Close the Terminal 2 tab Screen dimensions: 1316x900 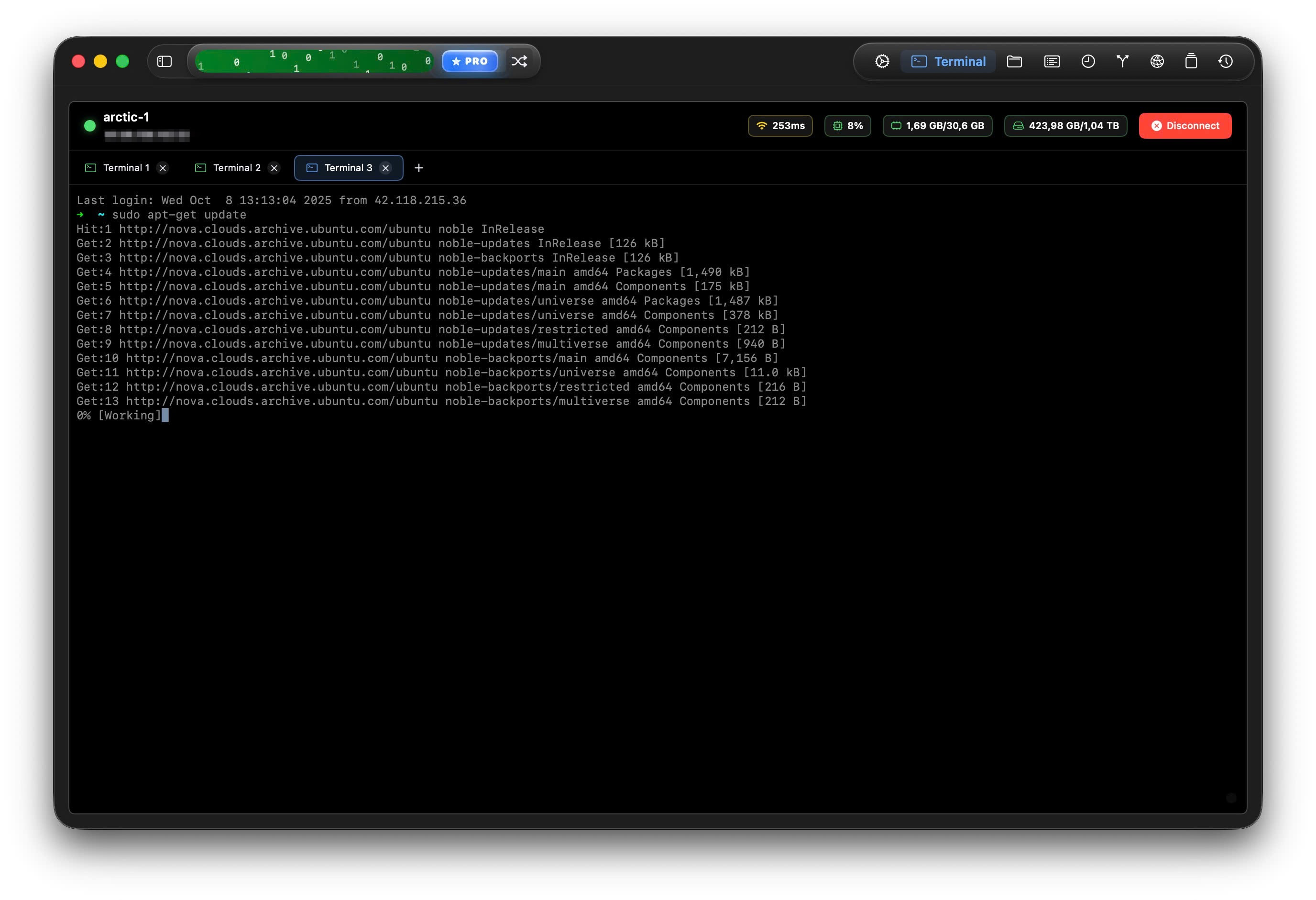click(274, 168)
